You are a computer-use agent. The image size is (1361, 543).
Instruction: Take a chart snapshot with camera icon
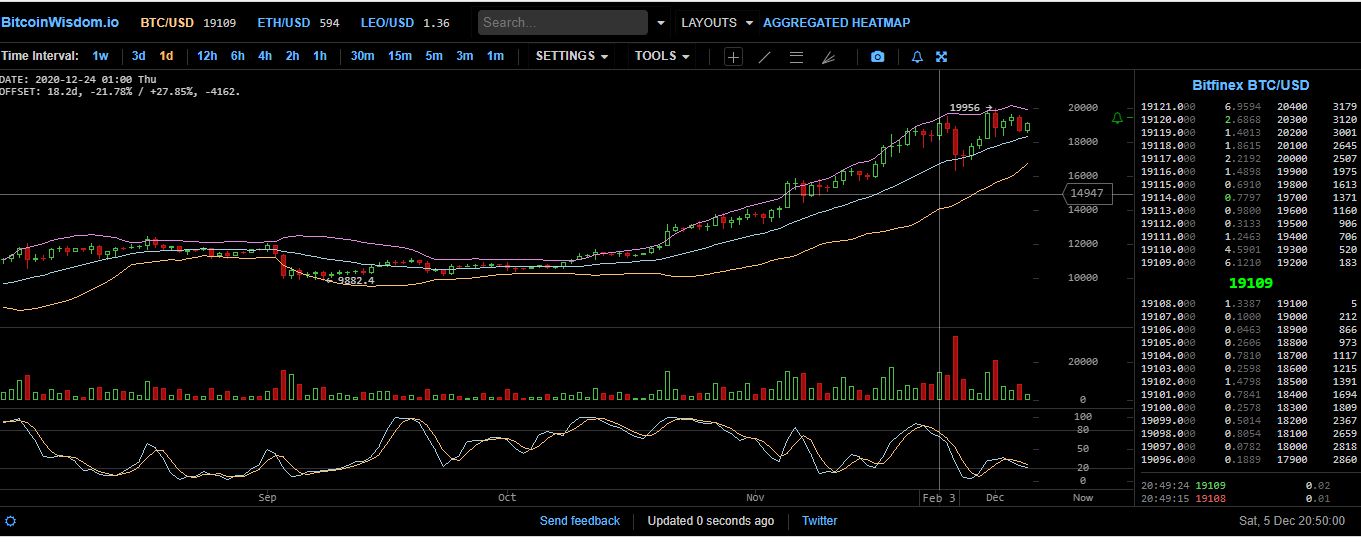coord(877,57)
